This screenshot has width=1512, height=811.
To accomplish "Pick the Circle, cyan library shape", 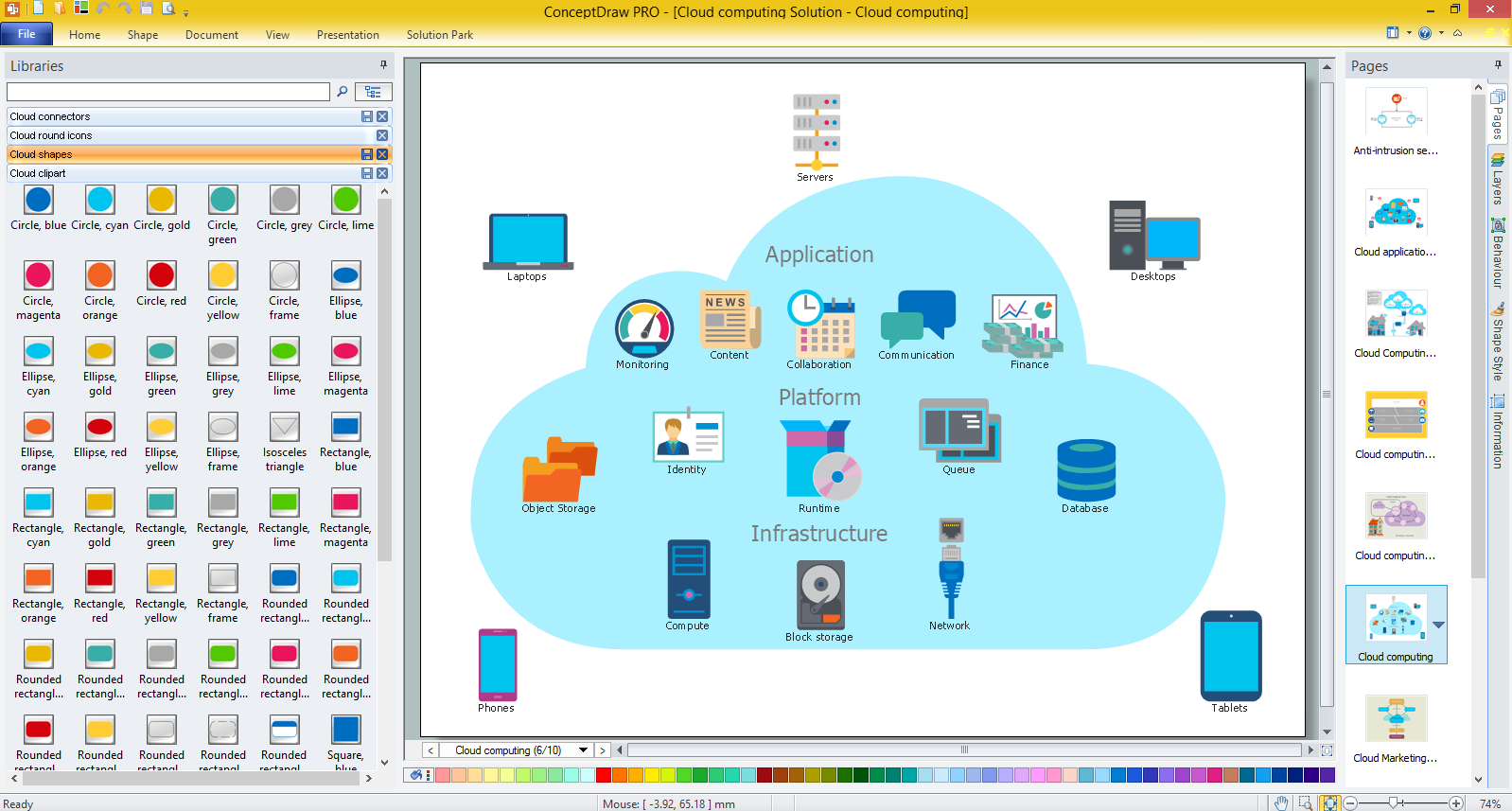I will (100, 200).
